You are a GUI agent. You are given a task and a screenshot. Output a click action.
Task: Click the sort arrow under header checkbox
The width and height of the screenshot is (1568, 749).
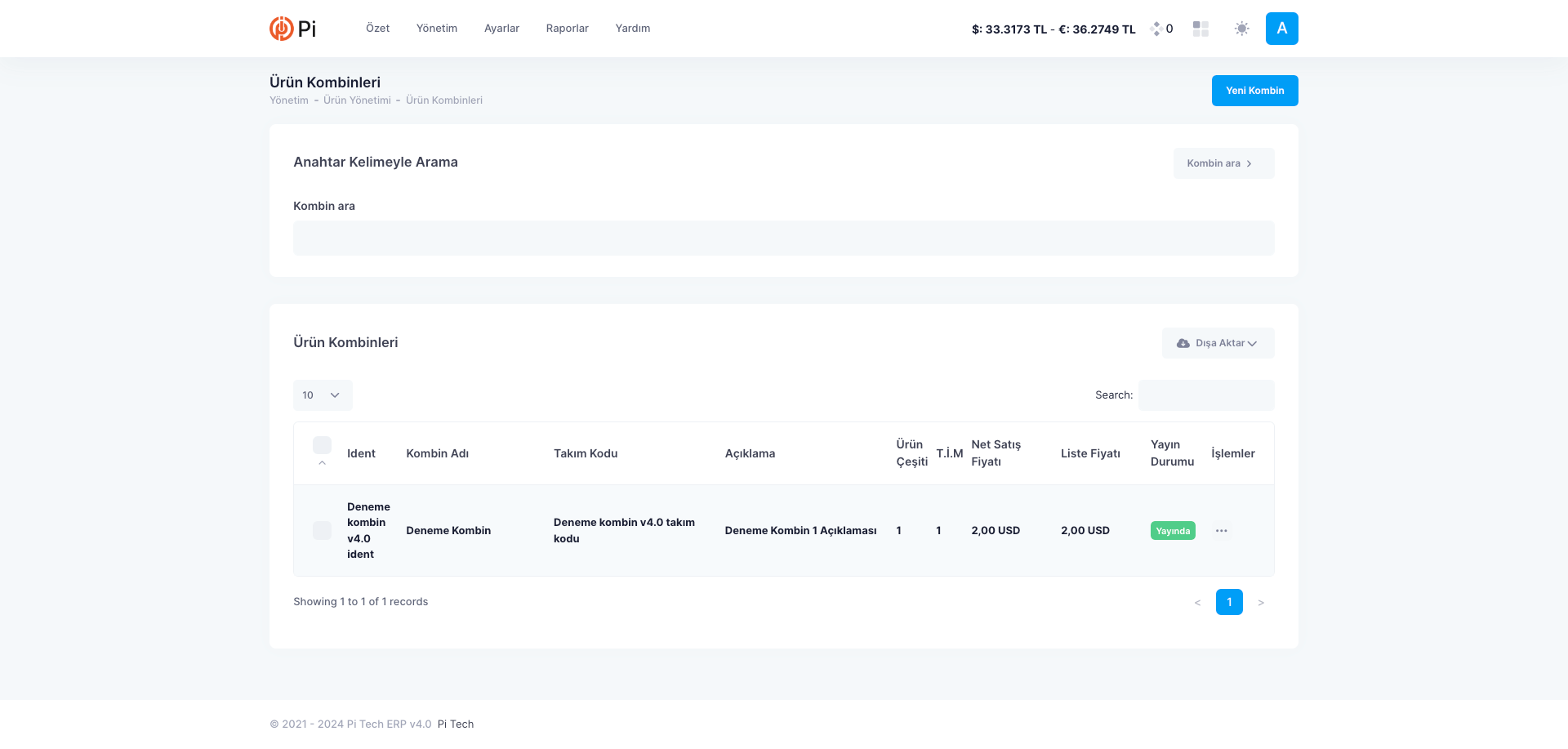[322, 463]
